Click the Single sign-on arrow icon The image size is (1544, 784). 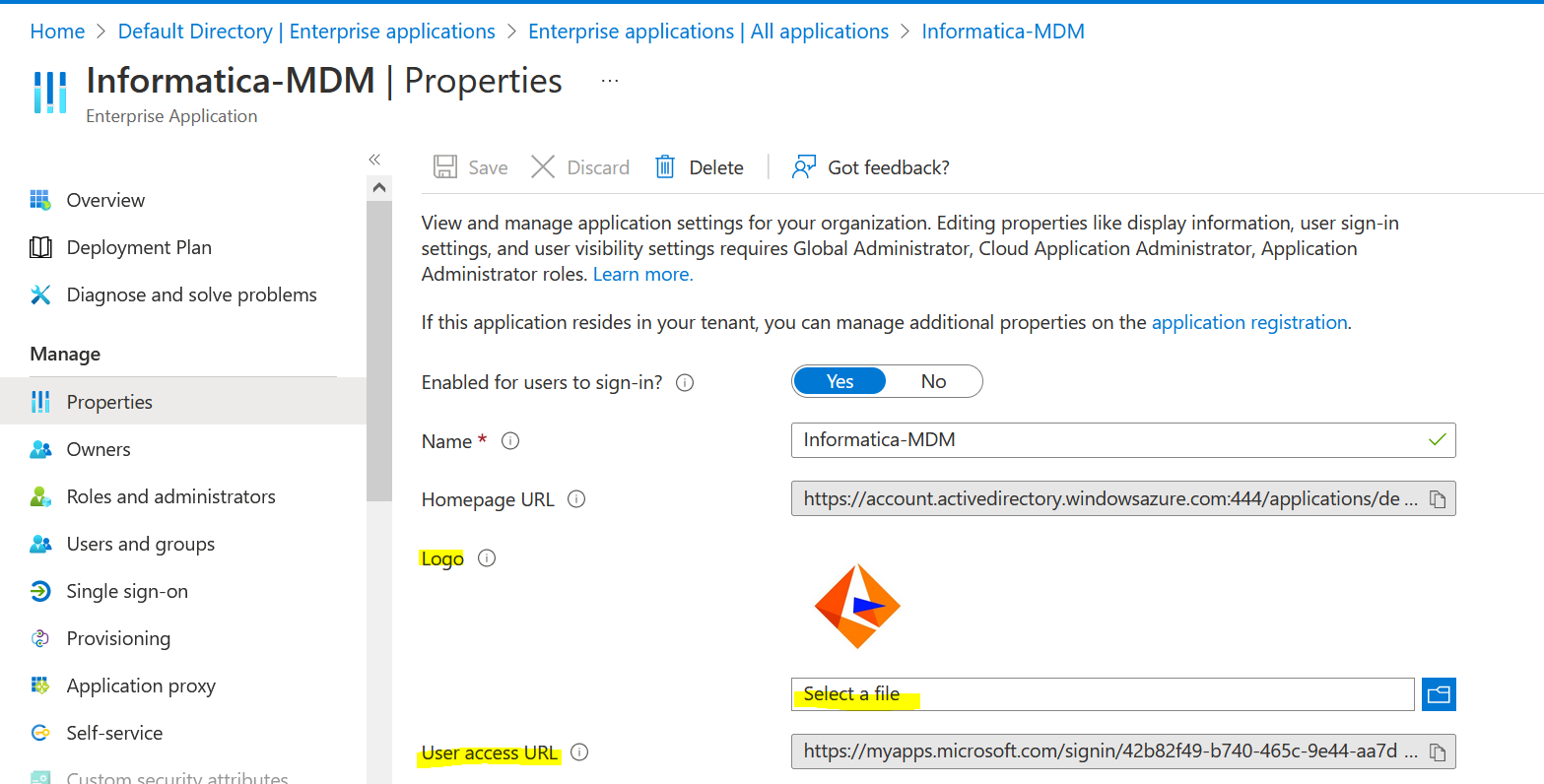pyautogui.click(x=40, y=591)
